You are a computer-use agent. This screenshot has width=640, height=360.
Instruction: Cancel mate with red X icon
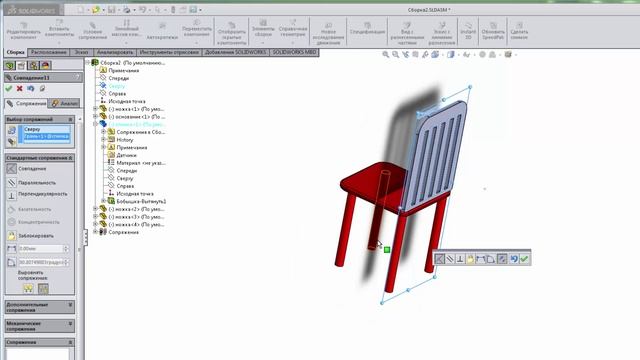coord(20,89)
